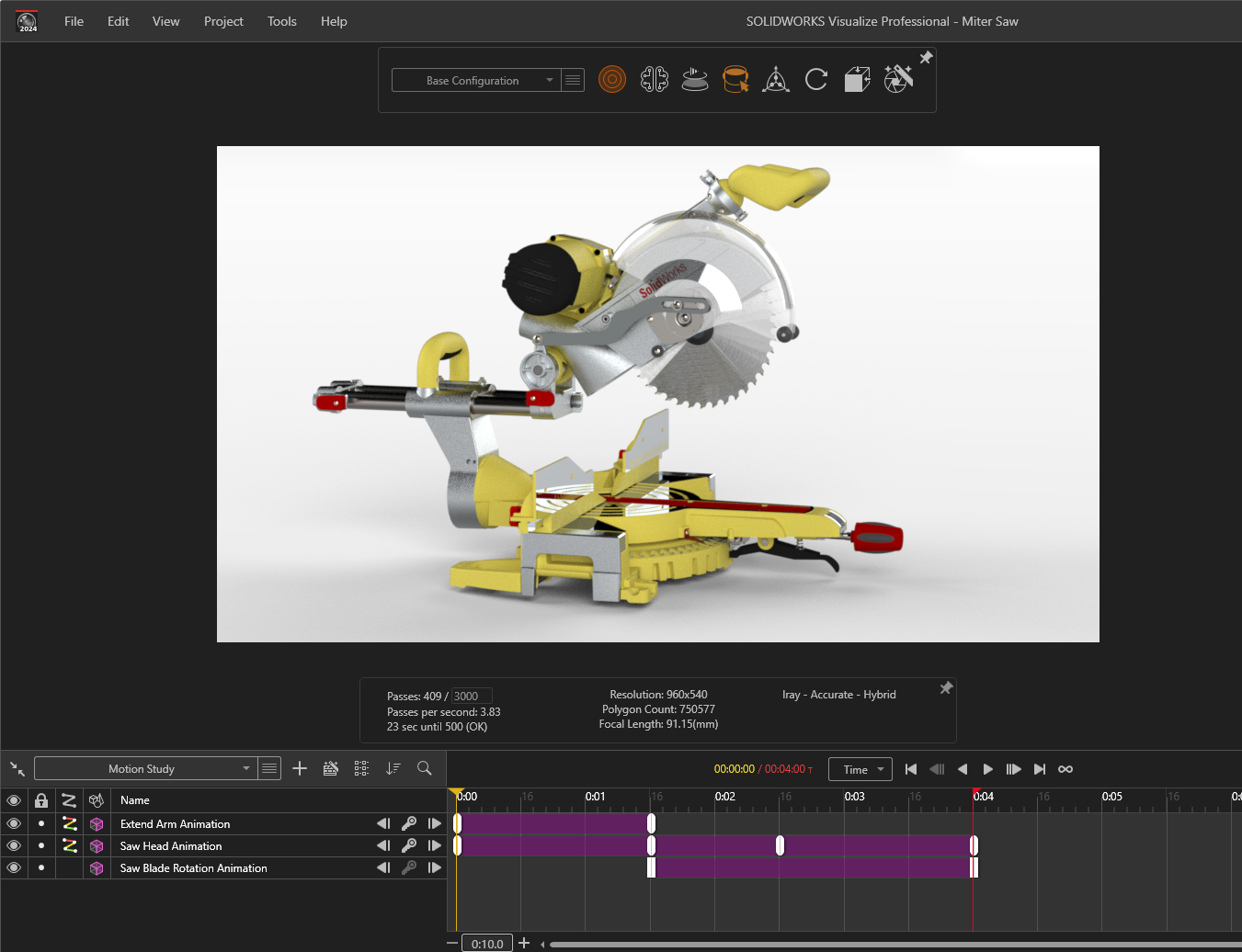1242x952 pixels.
Task: Collapse the timeline panel arrows icon
Action: (17, 769)
